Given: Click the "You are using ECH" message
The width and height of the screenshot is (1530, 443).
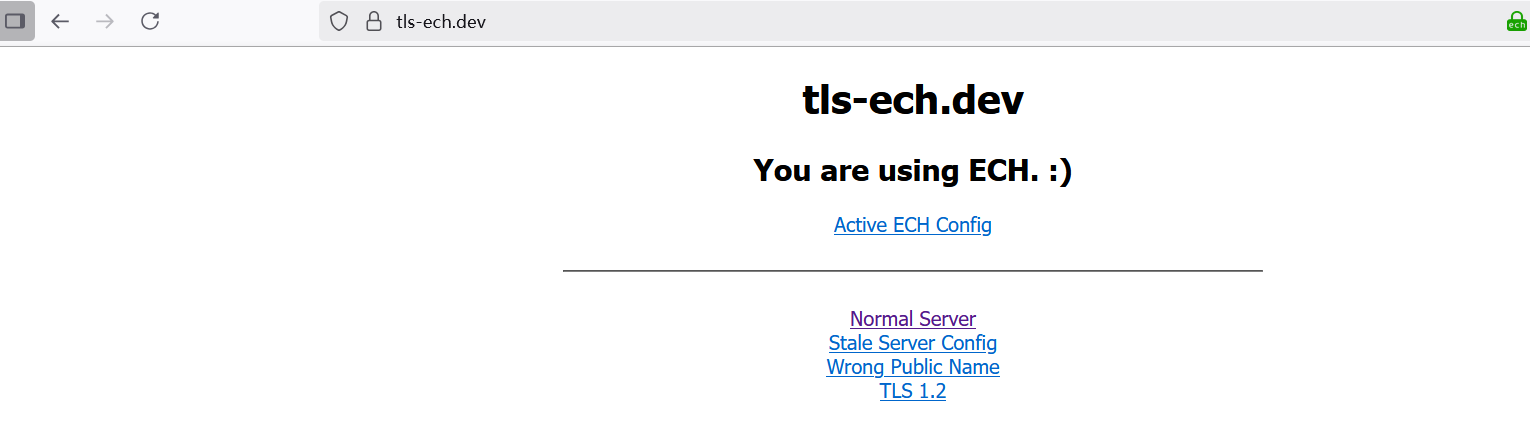Looking at the screenshot, I should (913, 171).
